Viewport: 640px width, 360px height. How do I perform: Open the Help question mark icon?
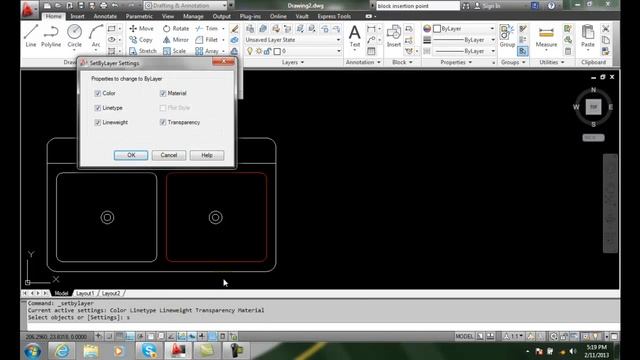pos(551,6)
